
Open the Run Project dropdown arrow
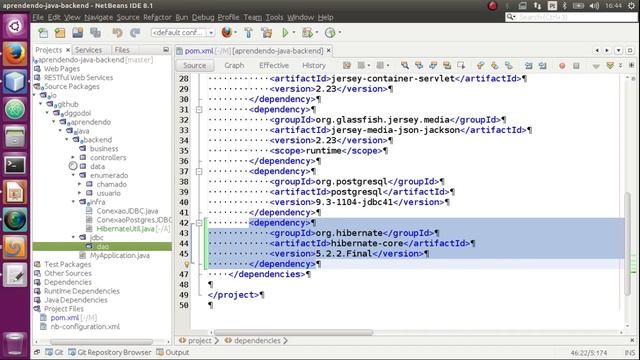pos(293,33)
